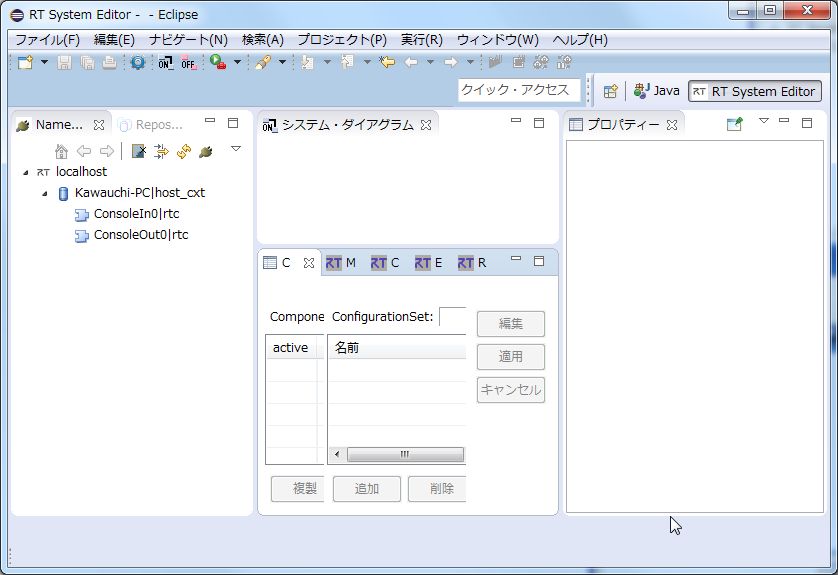Click the Open Perspective icon
This screenshot has height=575, width=838.
coord(610,91)
